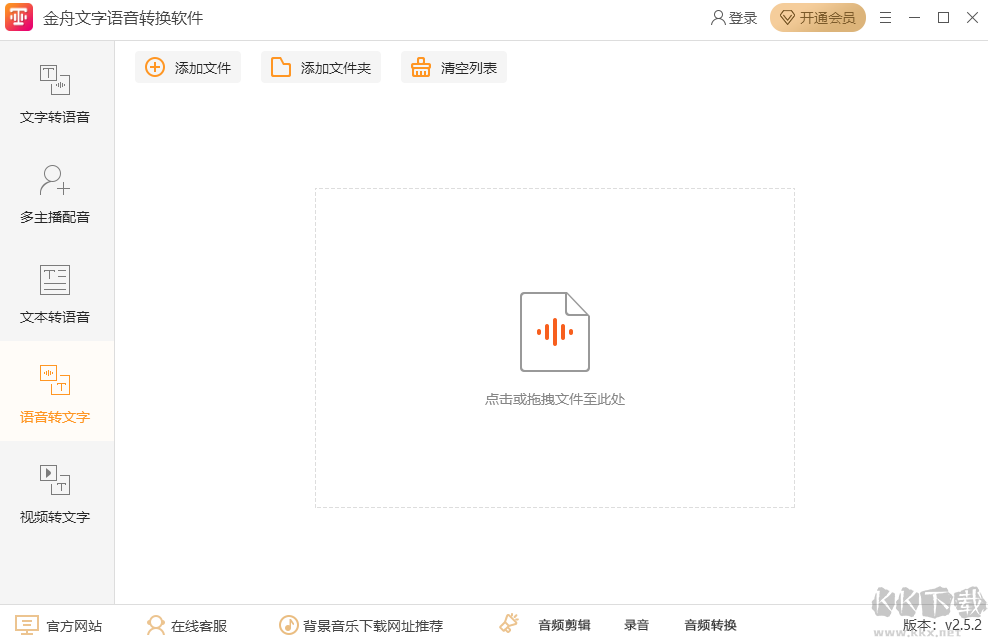This screenshot has height=639, width=988.
Task: Add files with 添加文件 button
Action: [188, 67]
